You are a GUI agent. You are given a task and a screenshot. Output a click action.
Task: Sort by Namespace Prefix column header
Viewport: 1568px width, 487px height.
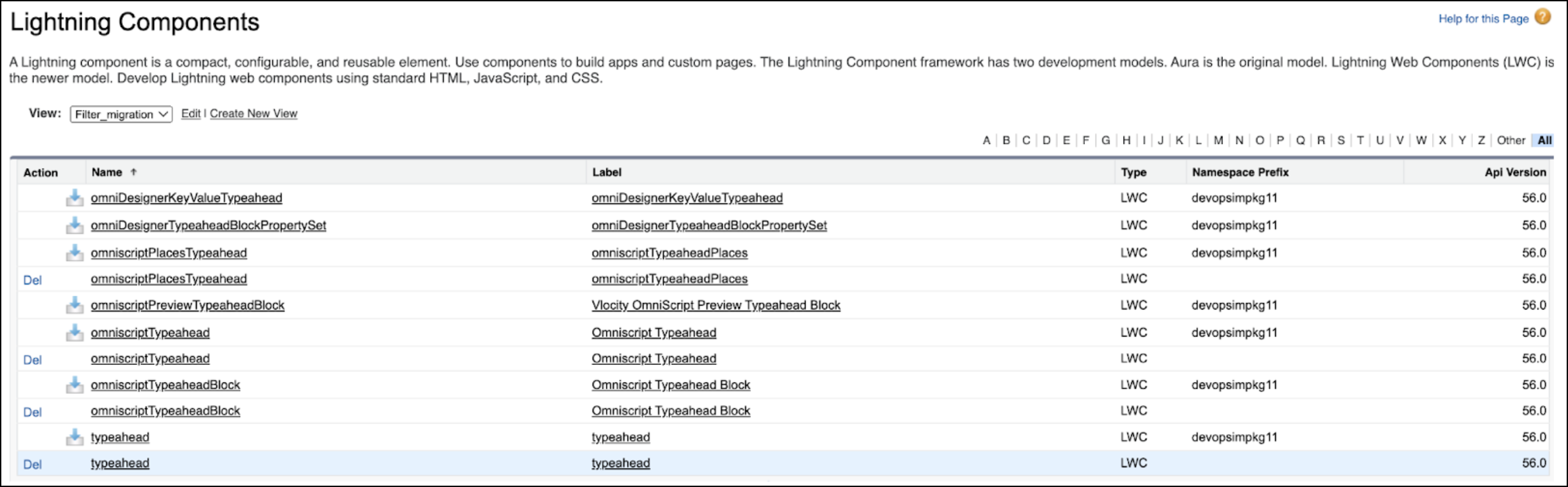point(1240,172)
